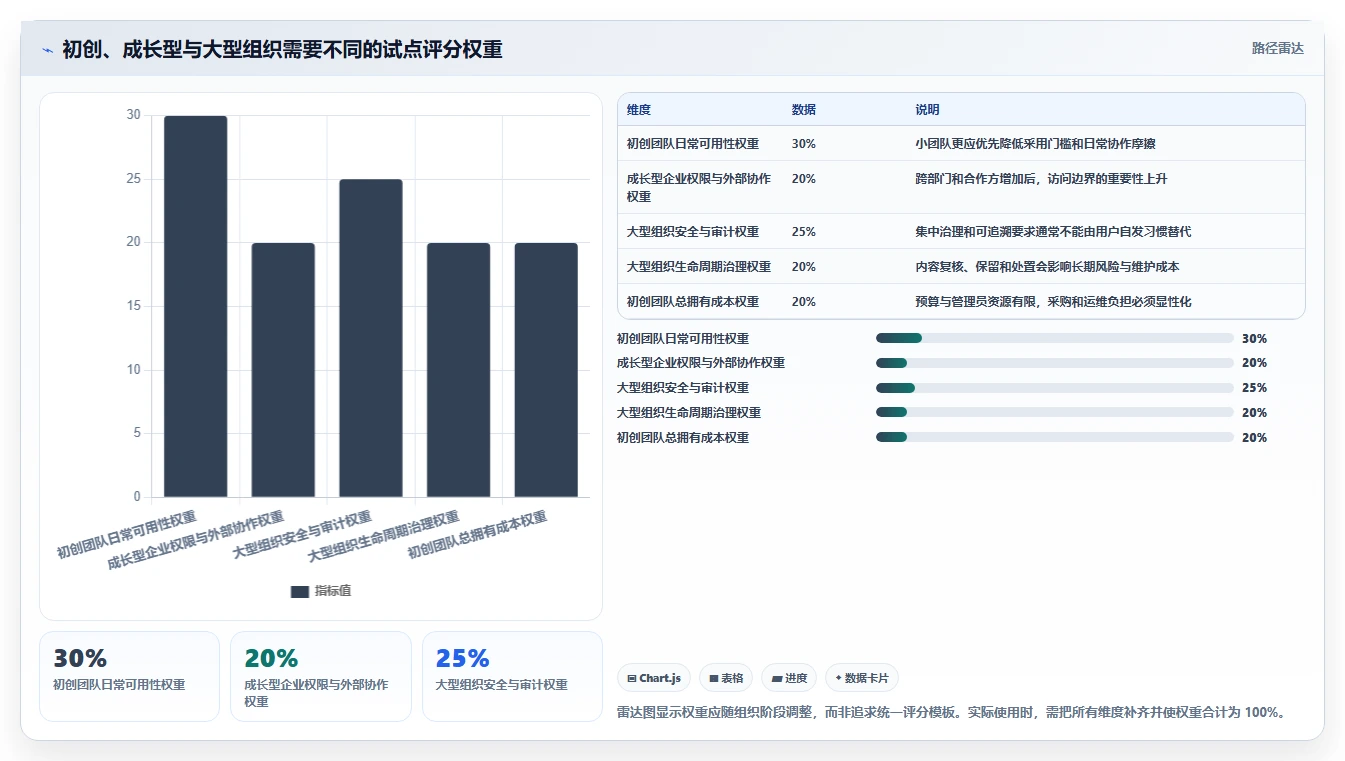Select table cell 初创团队日常可用性权重

(x=693, y=144)
